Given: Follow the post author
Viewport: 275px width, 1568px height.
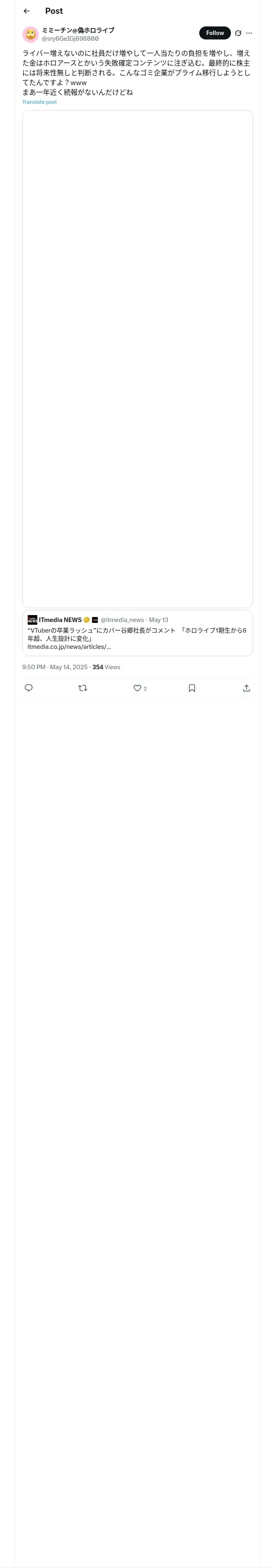Looking at the screenshot, I should coord(215,33).
